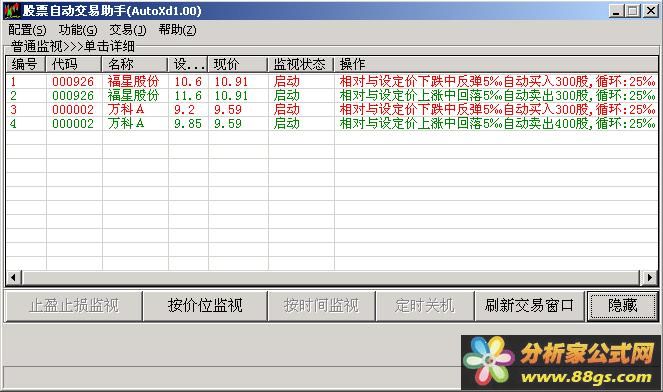Sort by the 名称 column header

[135, 64]
